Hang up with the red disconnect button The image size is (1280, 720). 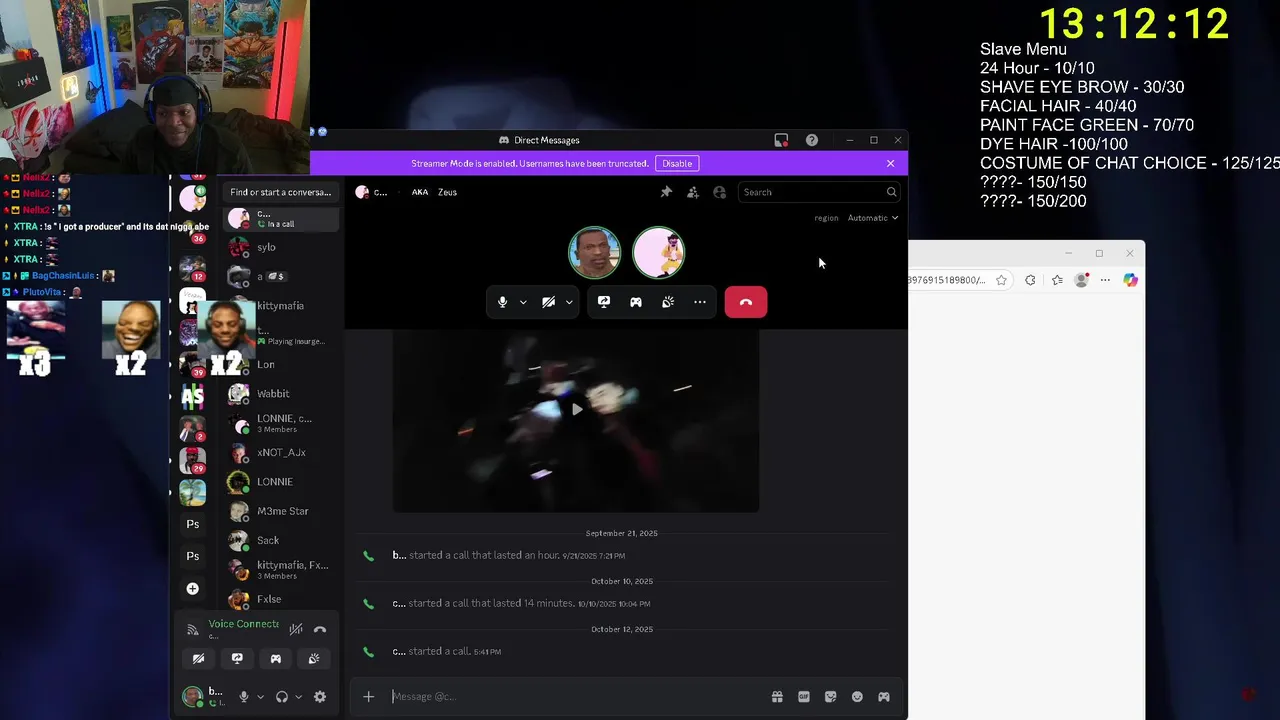(746, 302)
